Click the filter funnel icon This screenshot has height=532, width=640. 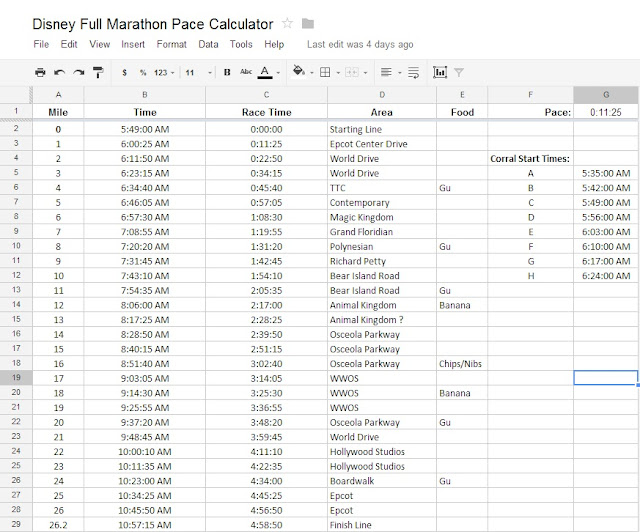pyautogui.click(x=459, y=73)
